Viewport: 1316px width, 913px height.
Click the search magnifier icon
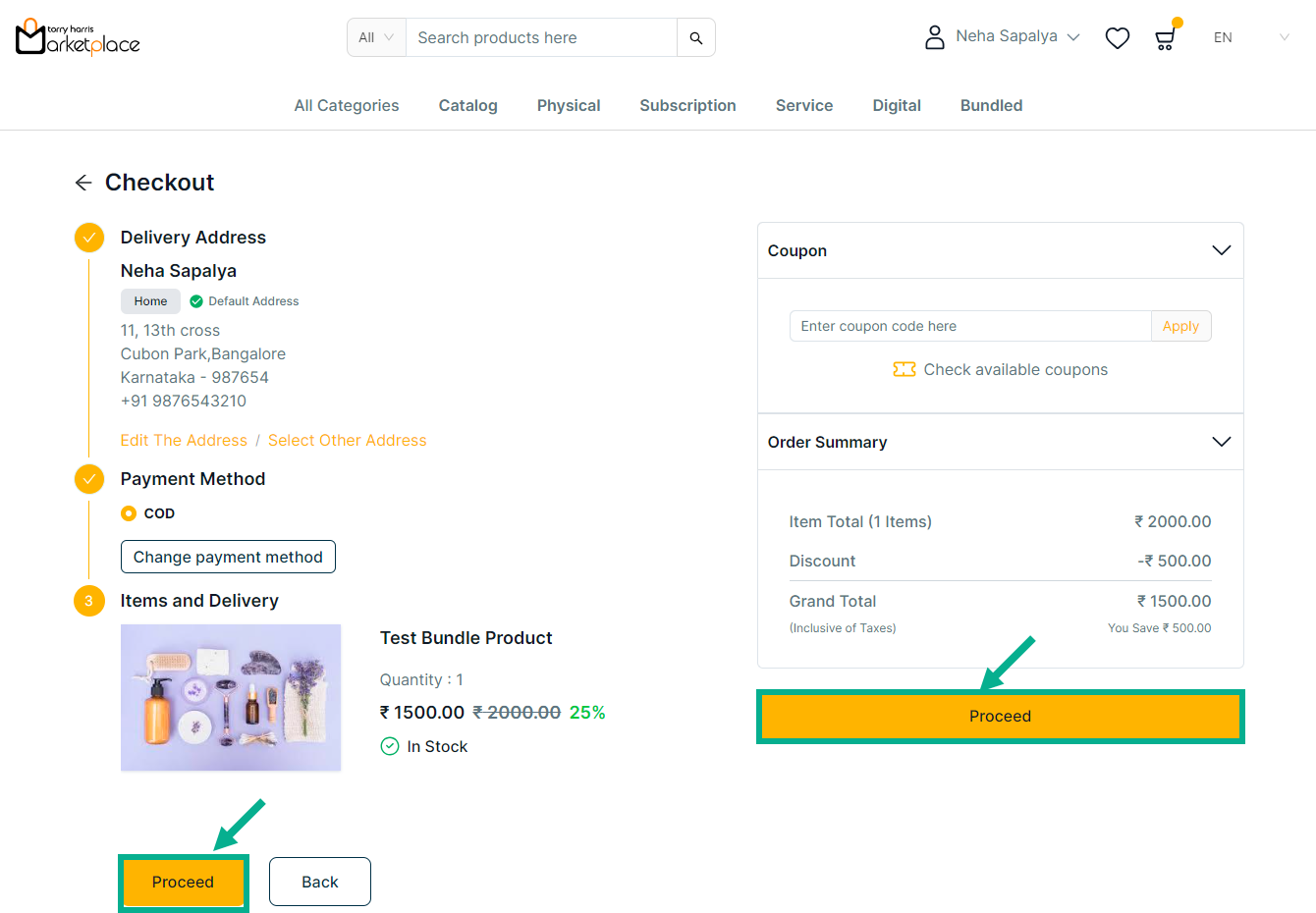[695, 38]
